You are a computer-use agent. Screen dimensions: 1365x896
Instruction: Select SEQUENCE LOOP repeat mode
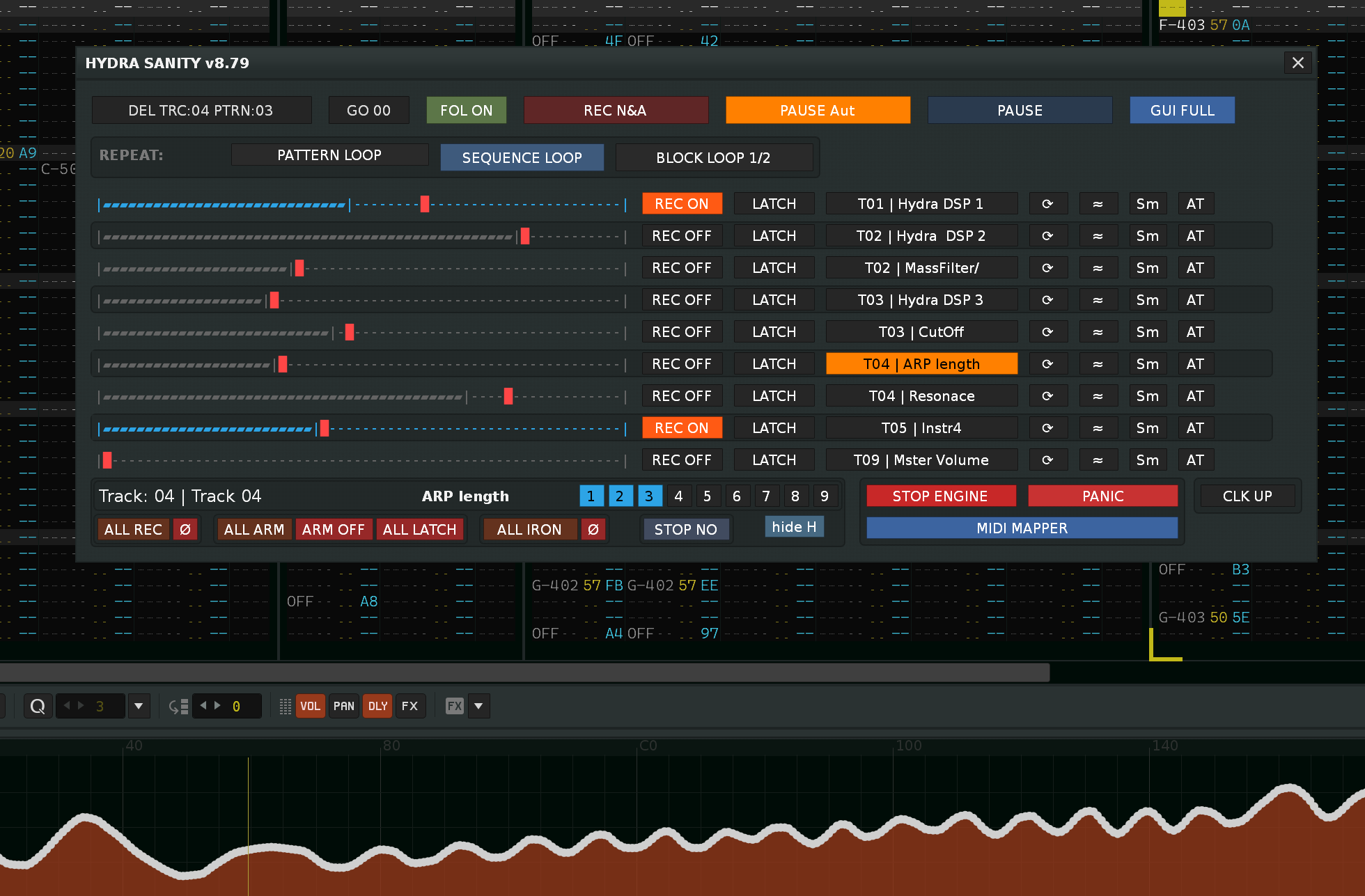pos(522,157)
